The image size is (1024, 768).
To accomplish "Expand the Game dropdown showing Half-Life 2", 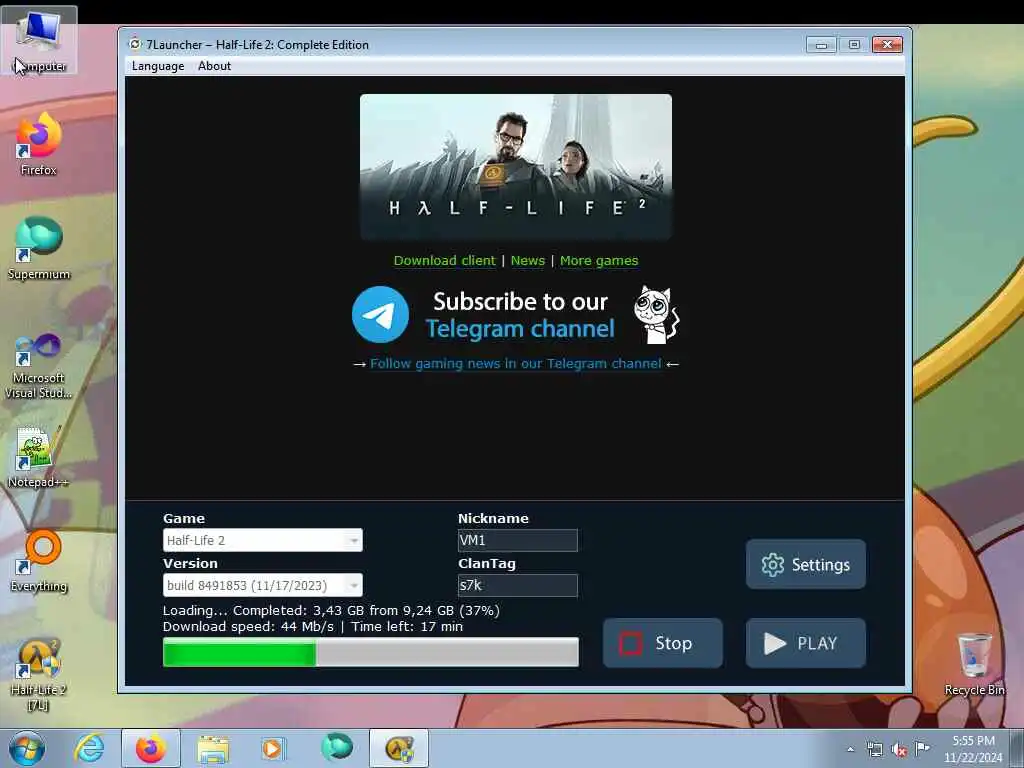I will (263, 540).
